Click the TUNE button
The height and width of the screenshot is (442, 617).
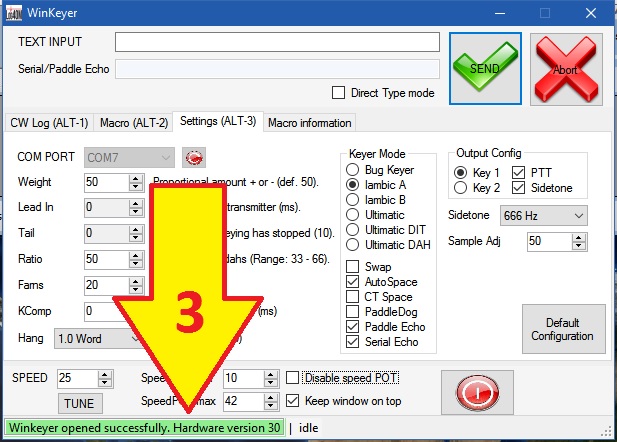click(x=80, y=403)
